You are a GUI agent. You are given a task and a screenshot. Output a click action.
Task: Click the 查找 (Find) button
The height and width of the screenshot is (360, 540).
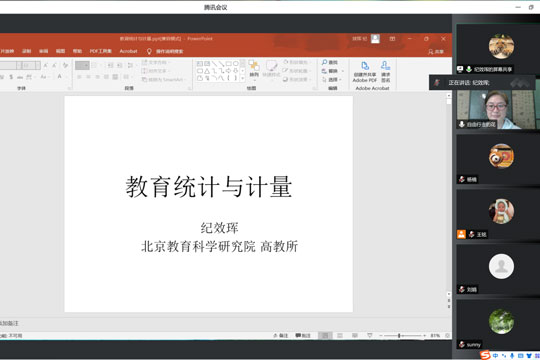click(x=330, y=62)
